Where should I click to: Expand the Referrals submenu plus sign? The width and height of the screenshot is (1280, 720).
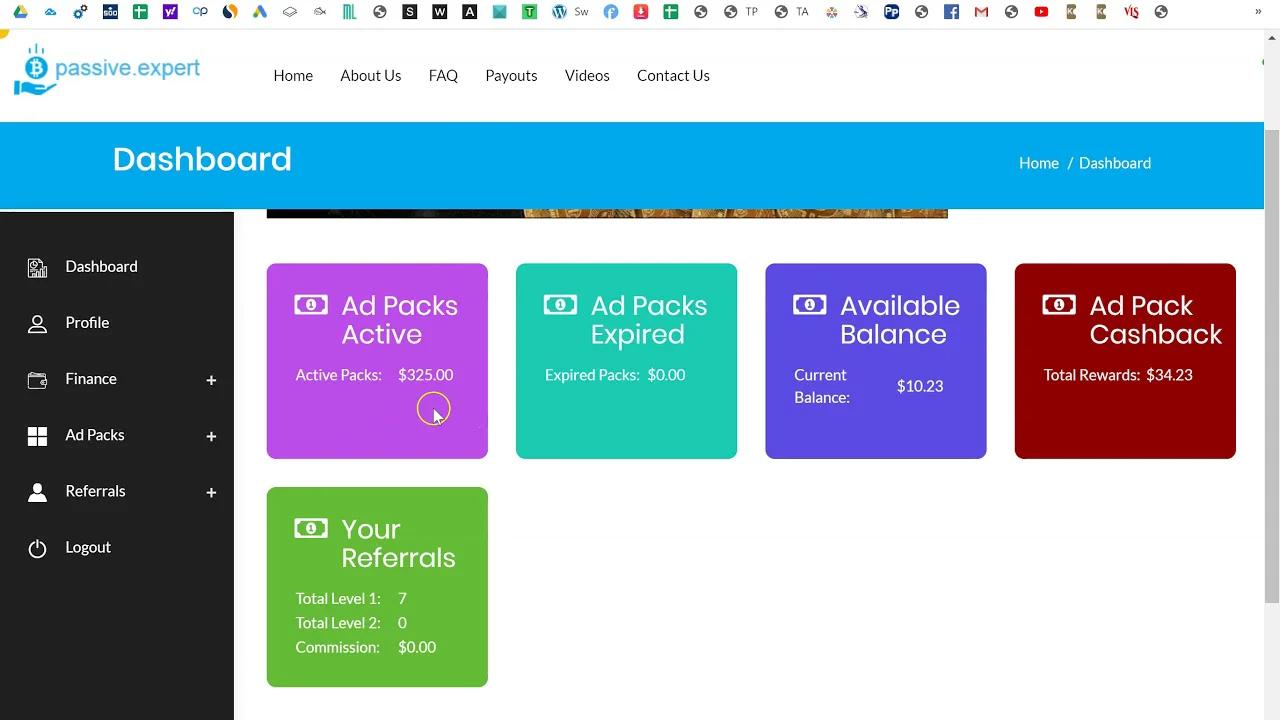(x=211, y=492)
